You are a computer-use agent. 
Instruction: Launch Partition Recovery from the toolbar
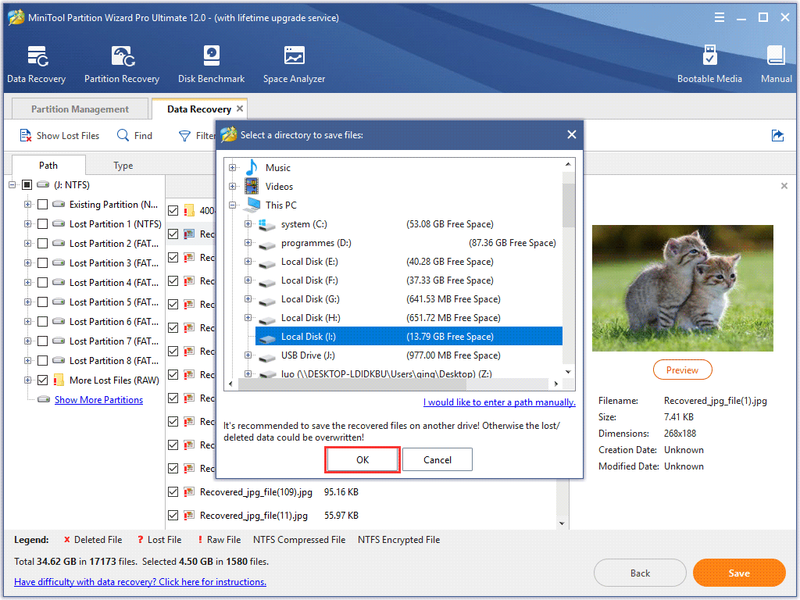122,57
